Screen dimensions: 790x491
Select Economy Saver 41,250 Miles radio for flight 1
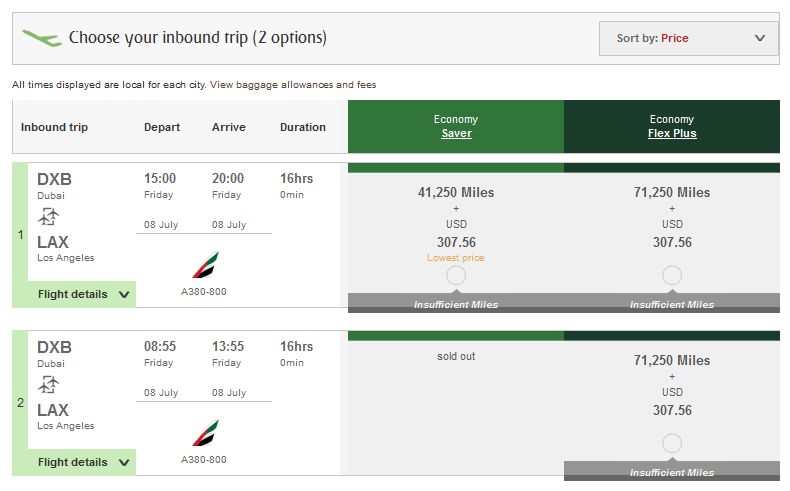pyautogui.click(x=456, y=275)
